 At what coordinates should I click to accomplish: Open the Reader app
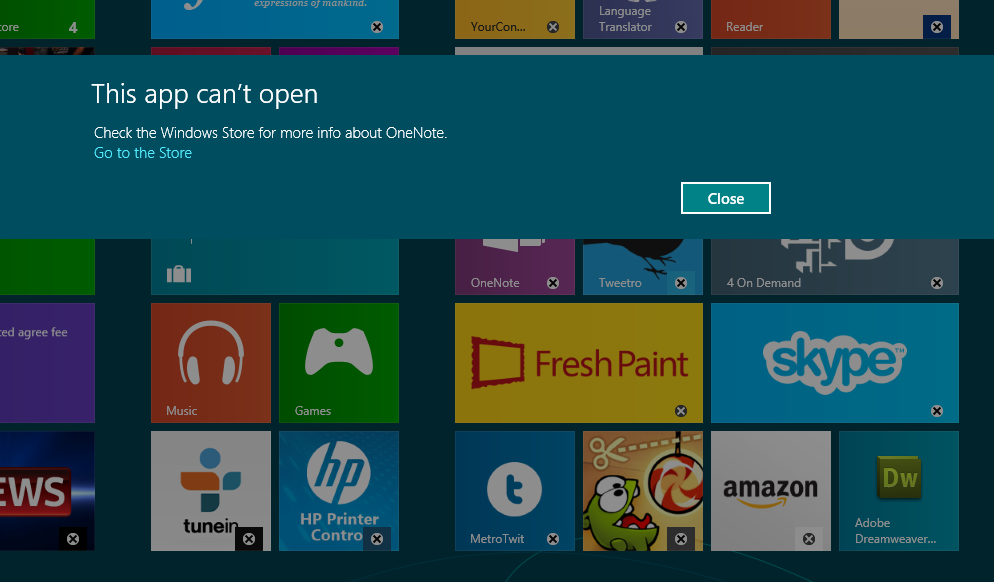coord(770,18)
